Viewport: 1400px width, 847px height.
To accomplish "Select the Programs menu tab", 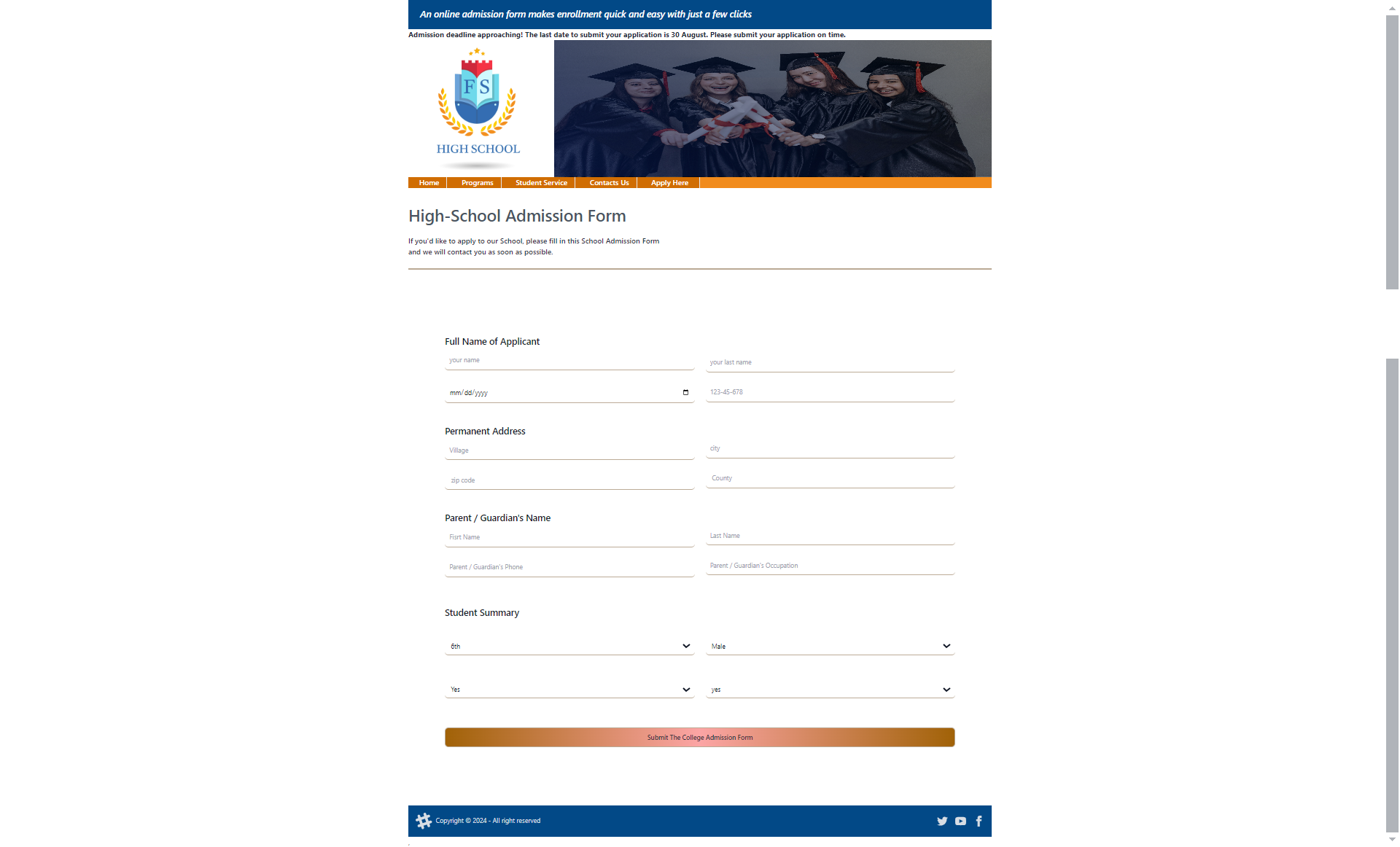I will (x=478, y=183).
